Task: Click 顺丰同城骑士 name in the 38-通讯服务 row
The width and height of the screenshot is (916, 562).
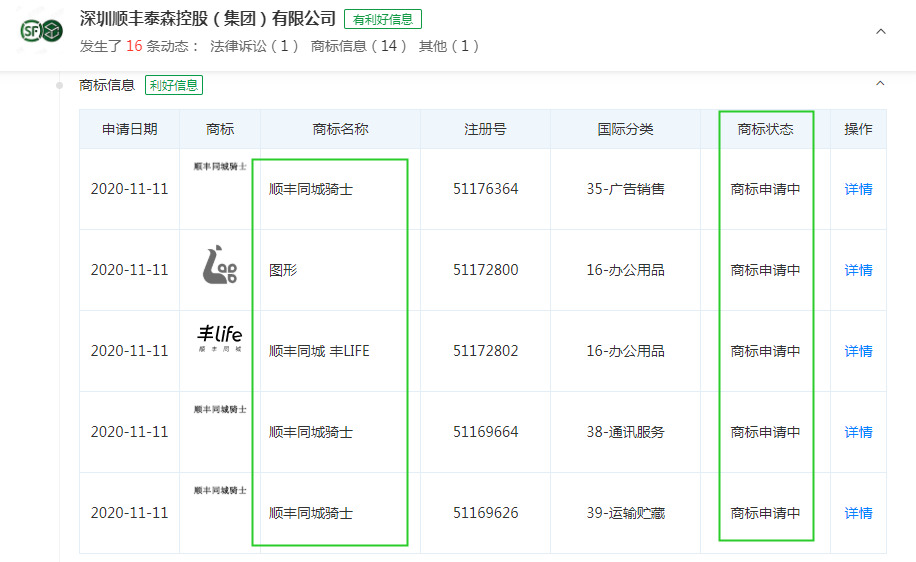Action: point(311,432)
